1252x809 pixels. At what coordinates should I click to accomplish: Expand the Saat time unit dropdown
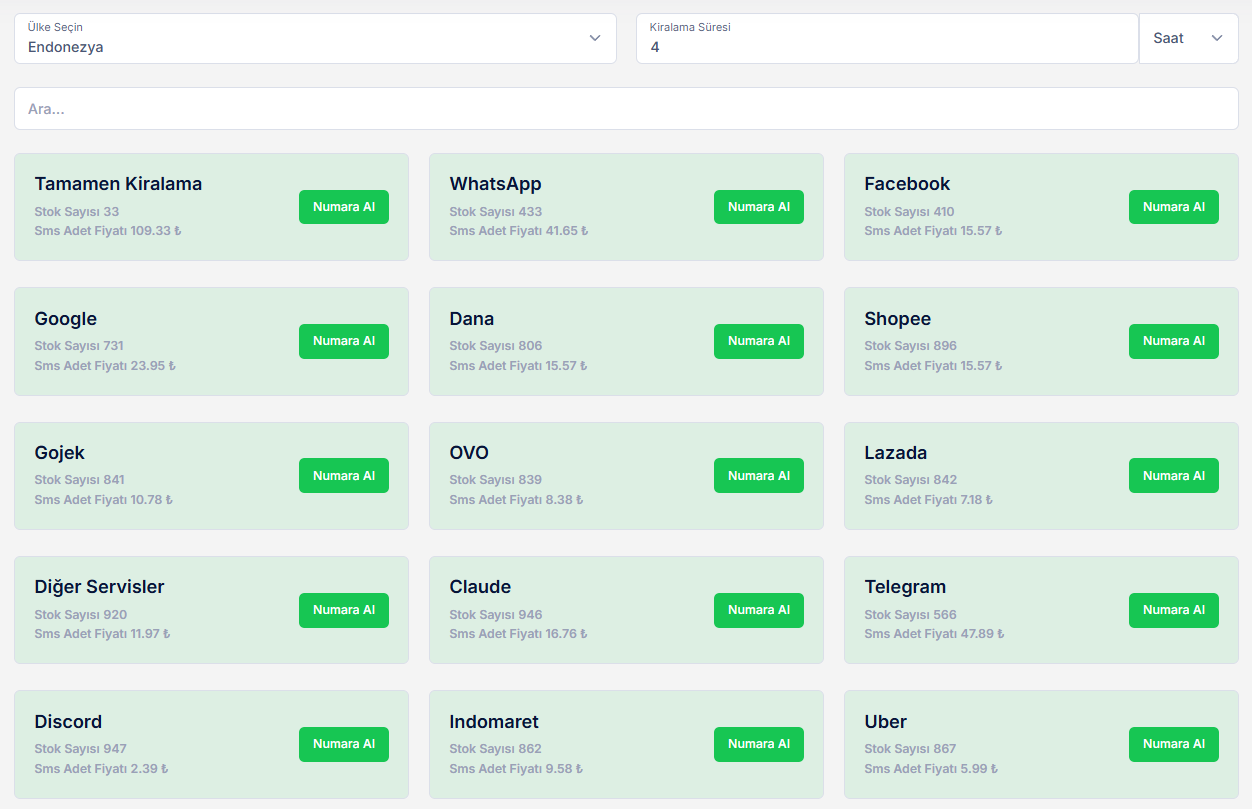coord(1188,38)
